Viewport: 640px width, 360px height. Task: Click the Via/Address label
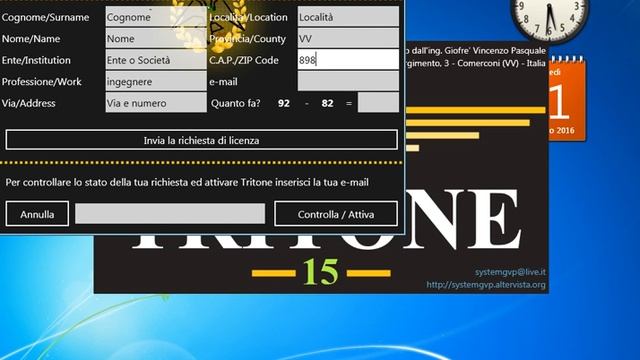pos(29,103)
